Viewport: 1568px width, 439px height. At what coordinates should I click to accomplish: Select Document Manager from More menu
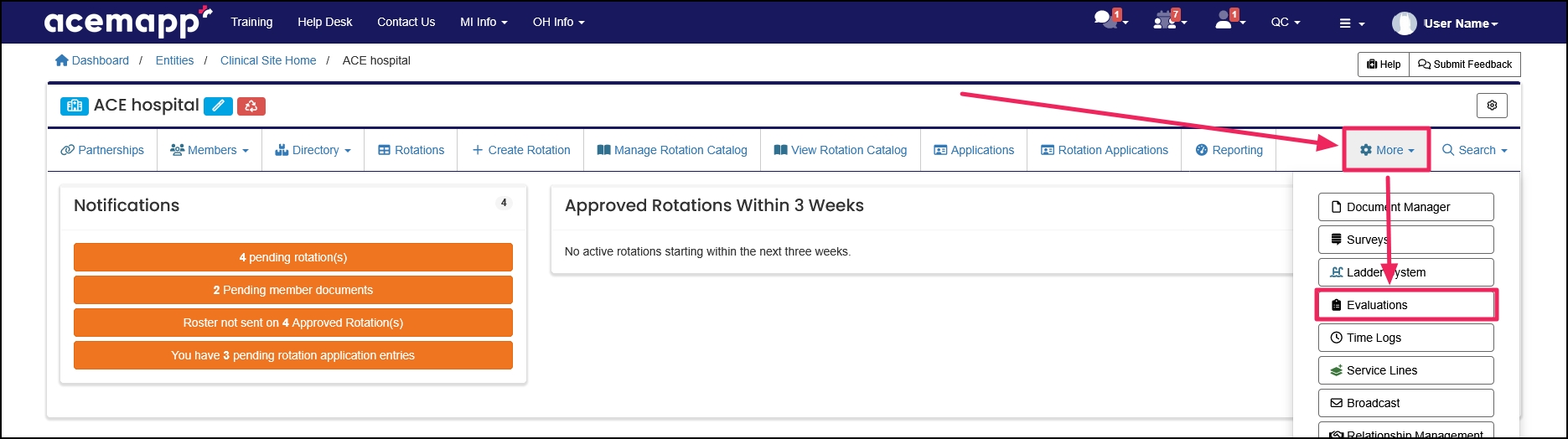1406,207
